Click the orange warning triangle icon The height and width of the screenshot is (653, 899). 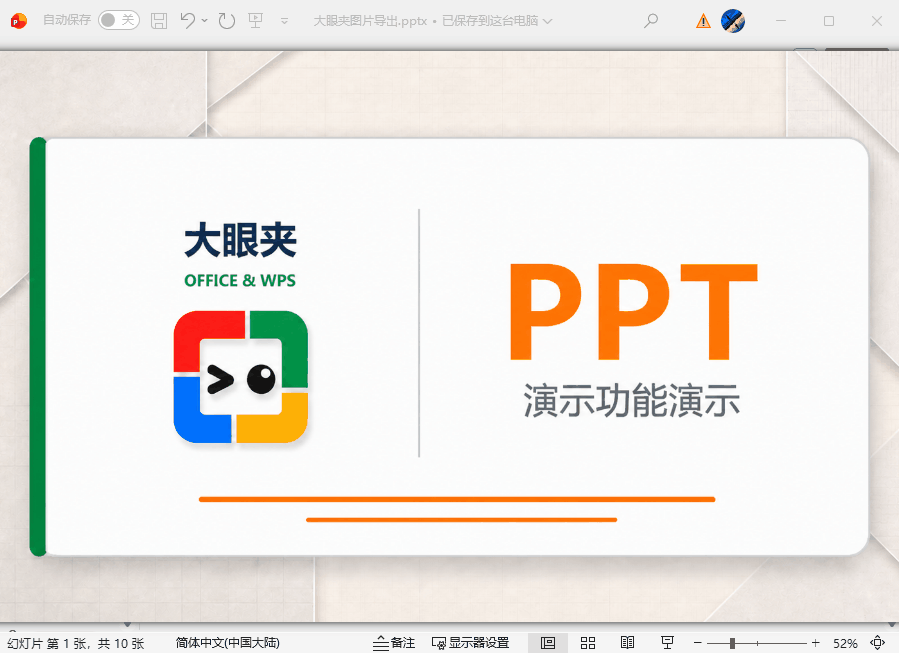coord(703,21)
